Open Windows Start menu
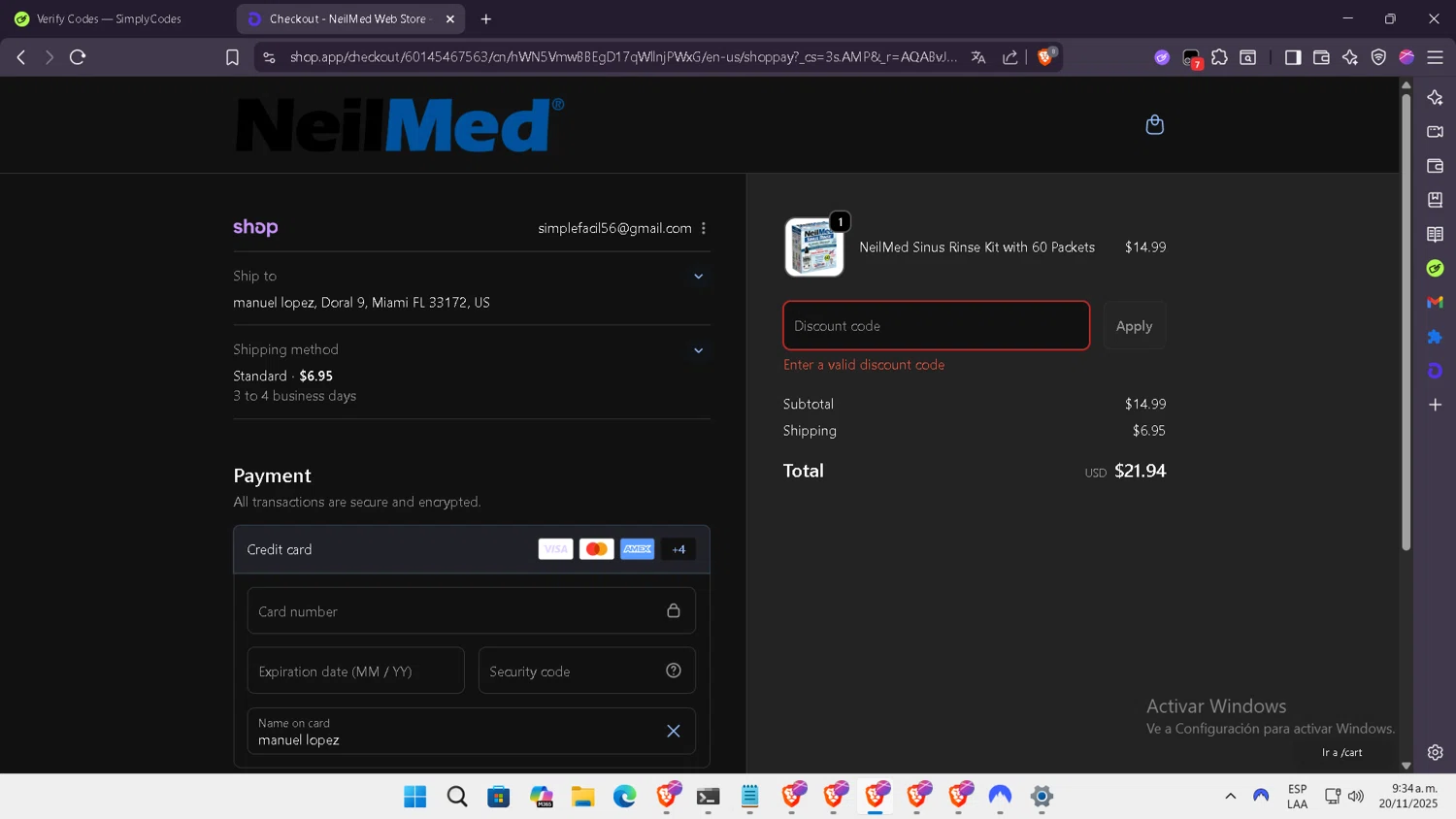This screenshot has height=819, width=1456. pos(415,797)
